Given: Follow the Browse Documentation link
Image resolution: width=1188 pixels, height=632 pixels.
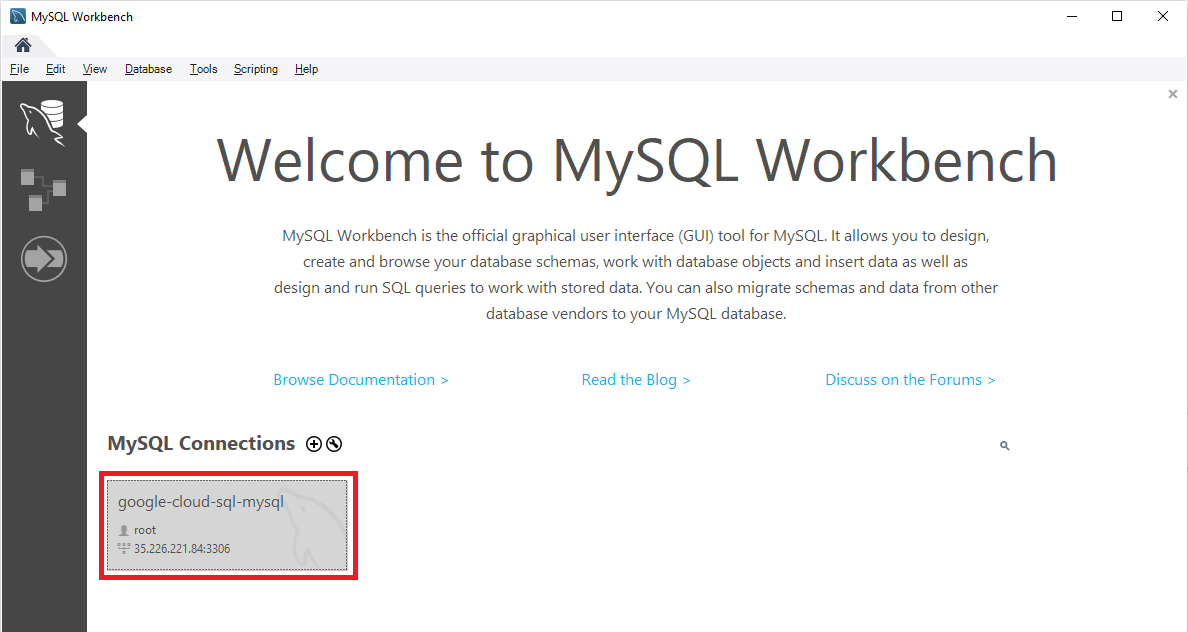Looking at the screenshot, I should [x=361, y=380].
